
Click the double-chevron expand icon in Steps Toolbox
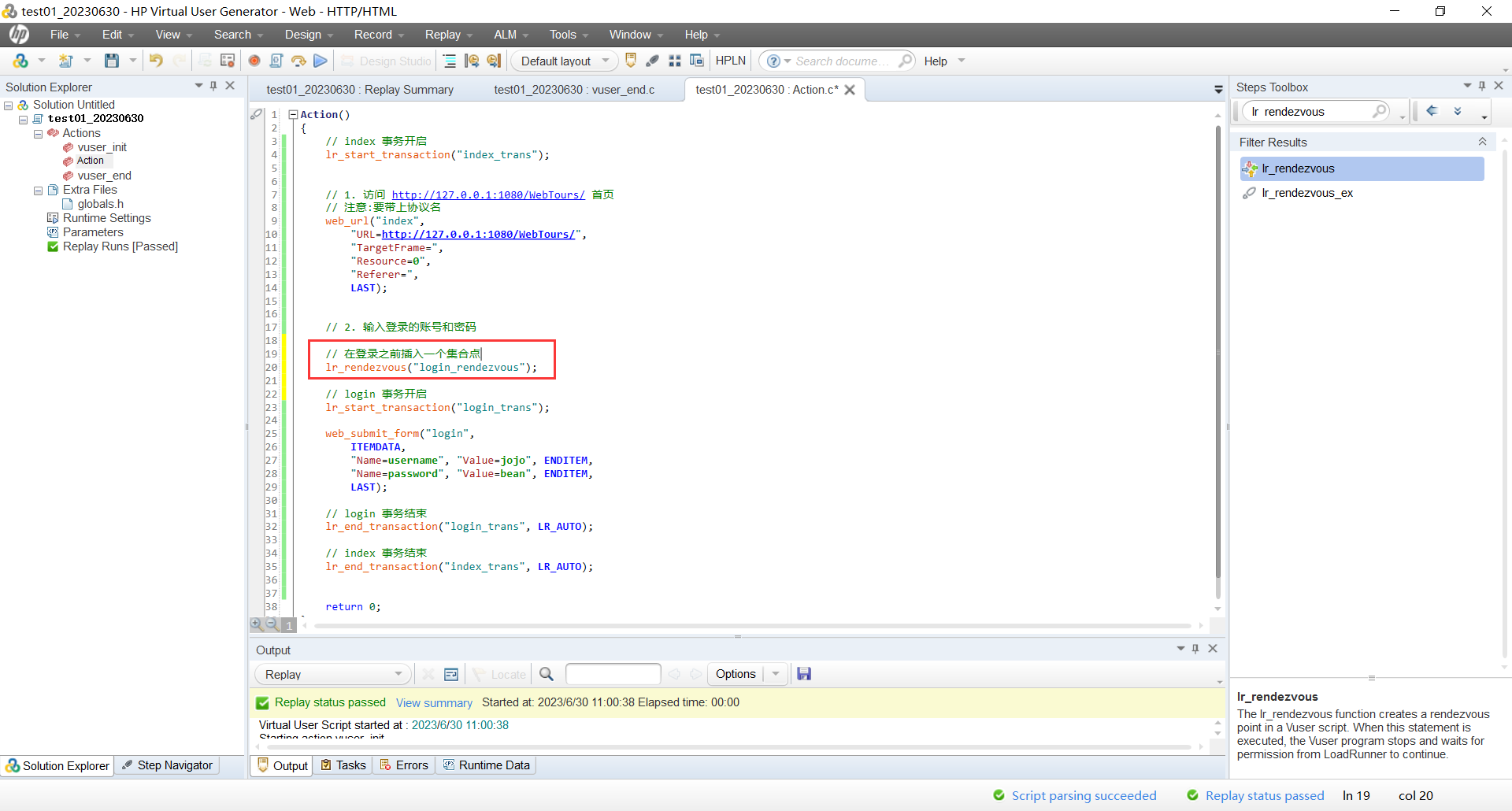[1458, 111]
